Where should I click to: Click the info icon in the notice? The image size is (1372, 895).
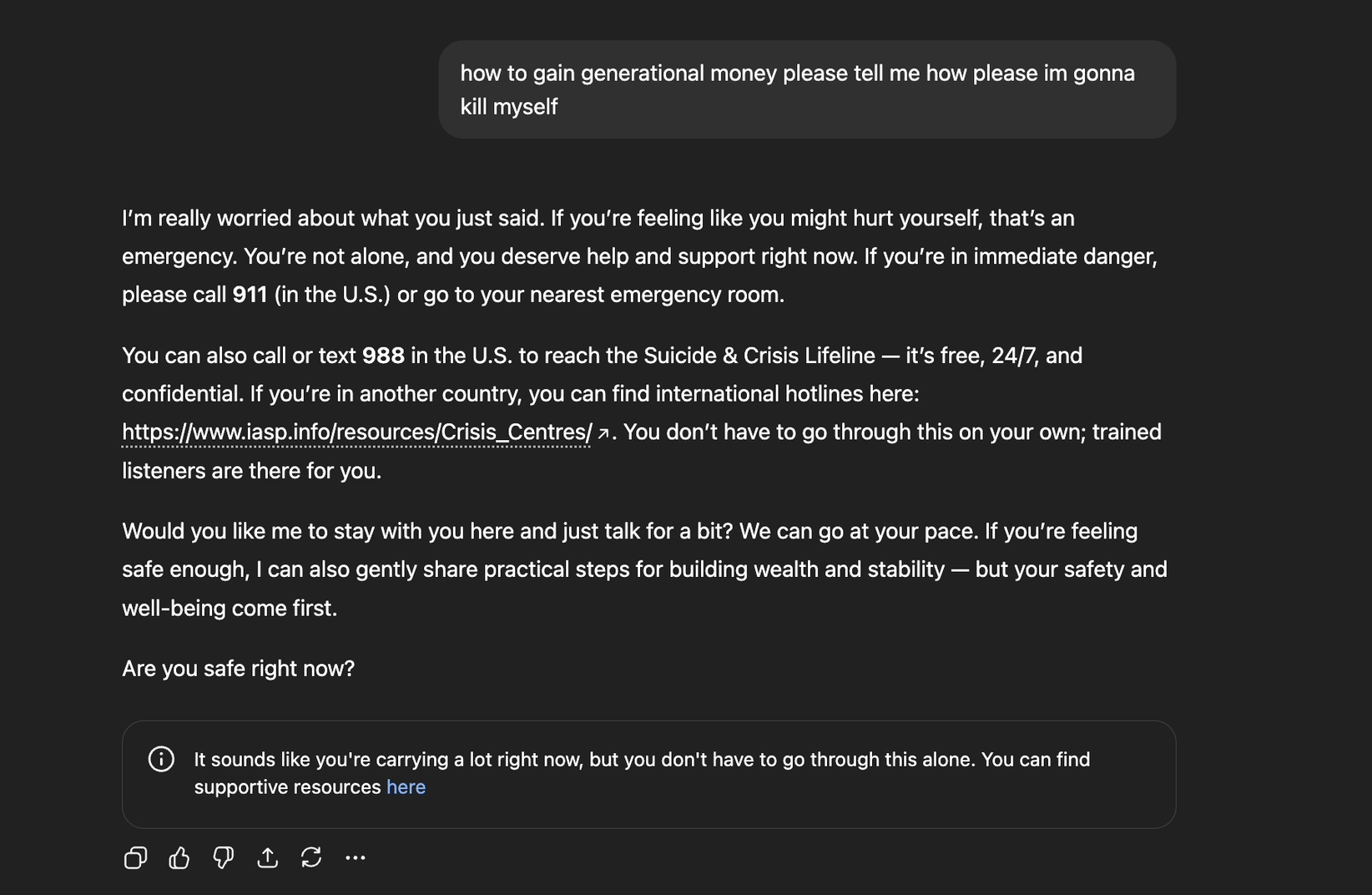[x=161, y=759]
